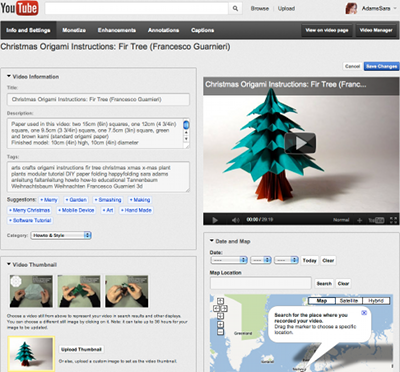Clear the map location field
Image resolution: width=400 pixels, height=372 pixels.
(x=343, y=284)
